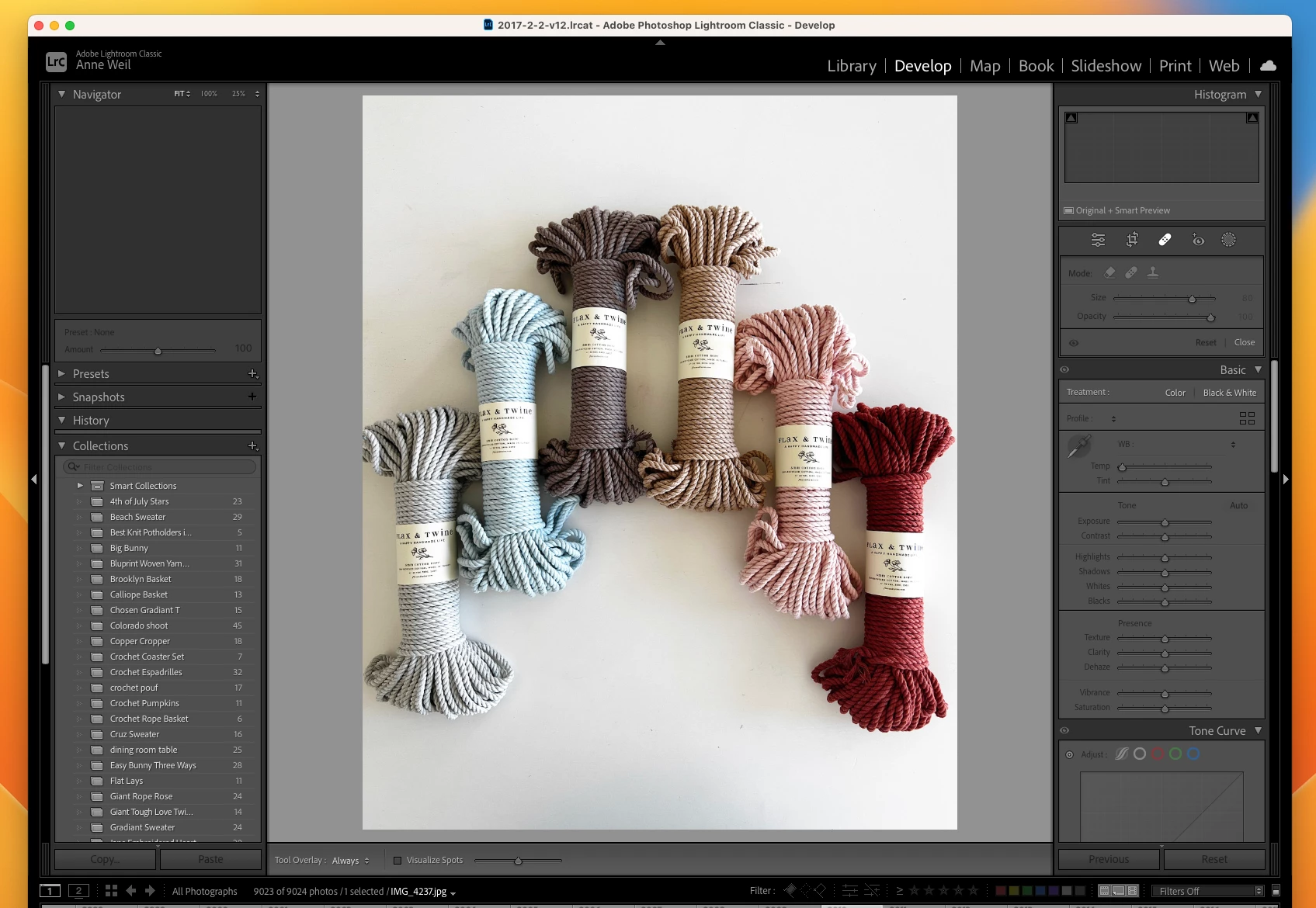Image resolution: width=1316 pixels, height=908 pixels.
Task: Go back to previous photo source arrow
Action: tap(131, 891)
